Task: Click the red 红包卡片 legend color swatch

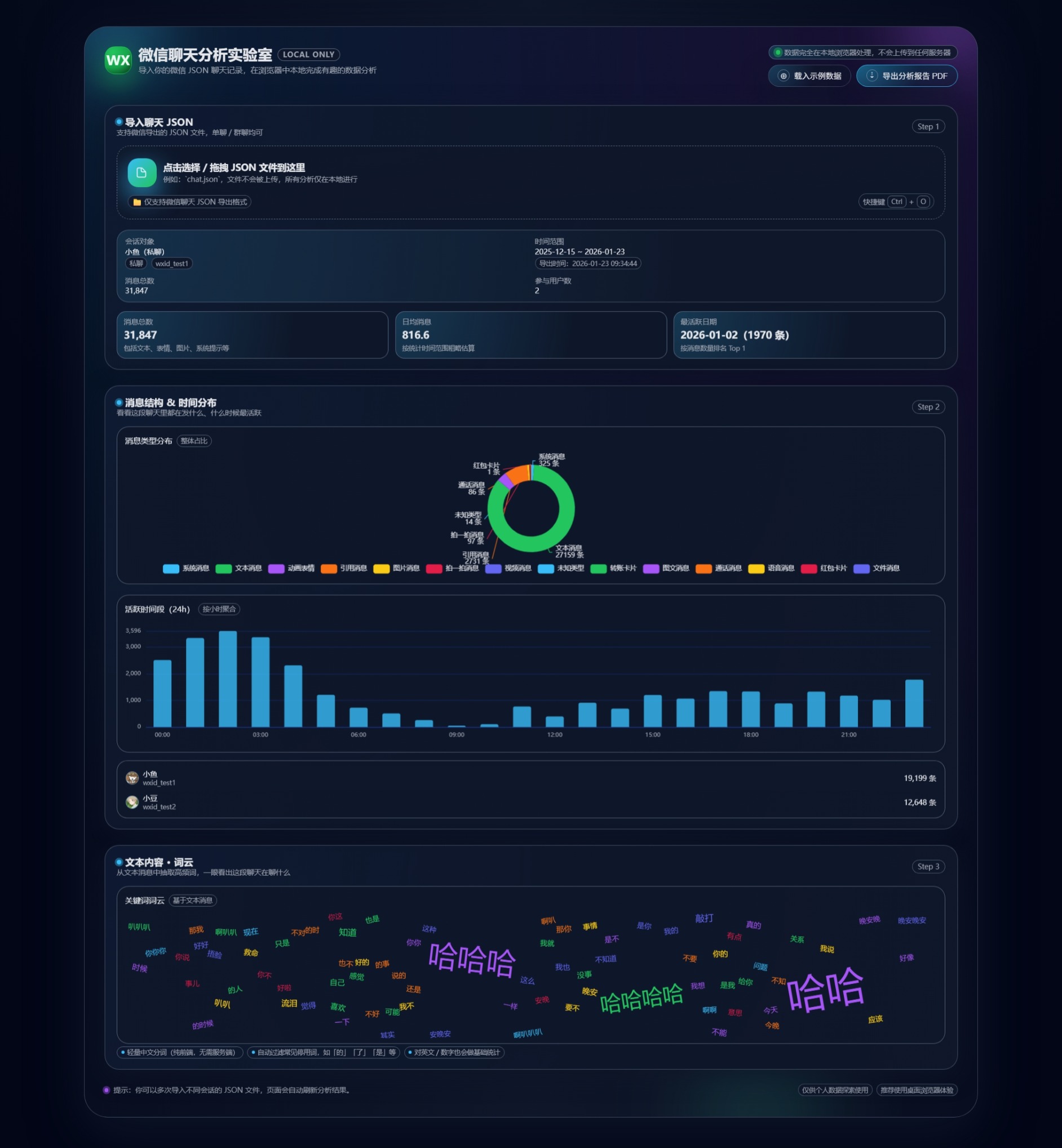Action: (808, 568)
